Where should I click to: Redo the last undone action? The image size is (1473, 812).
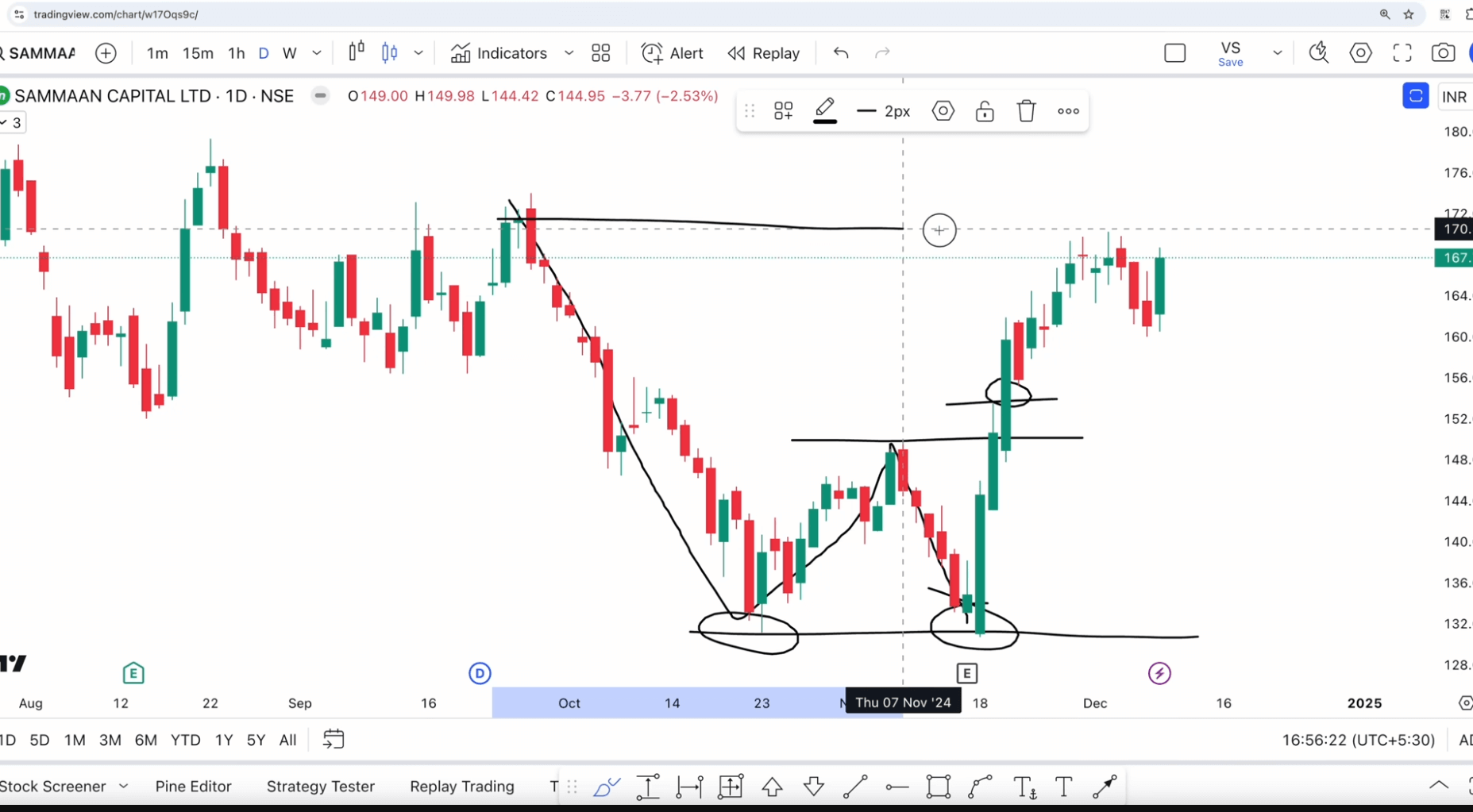point(882,53)
